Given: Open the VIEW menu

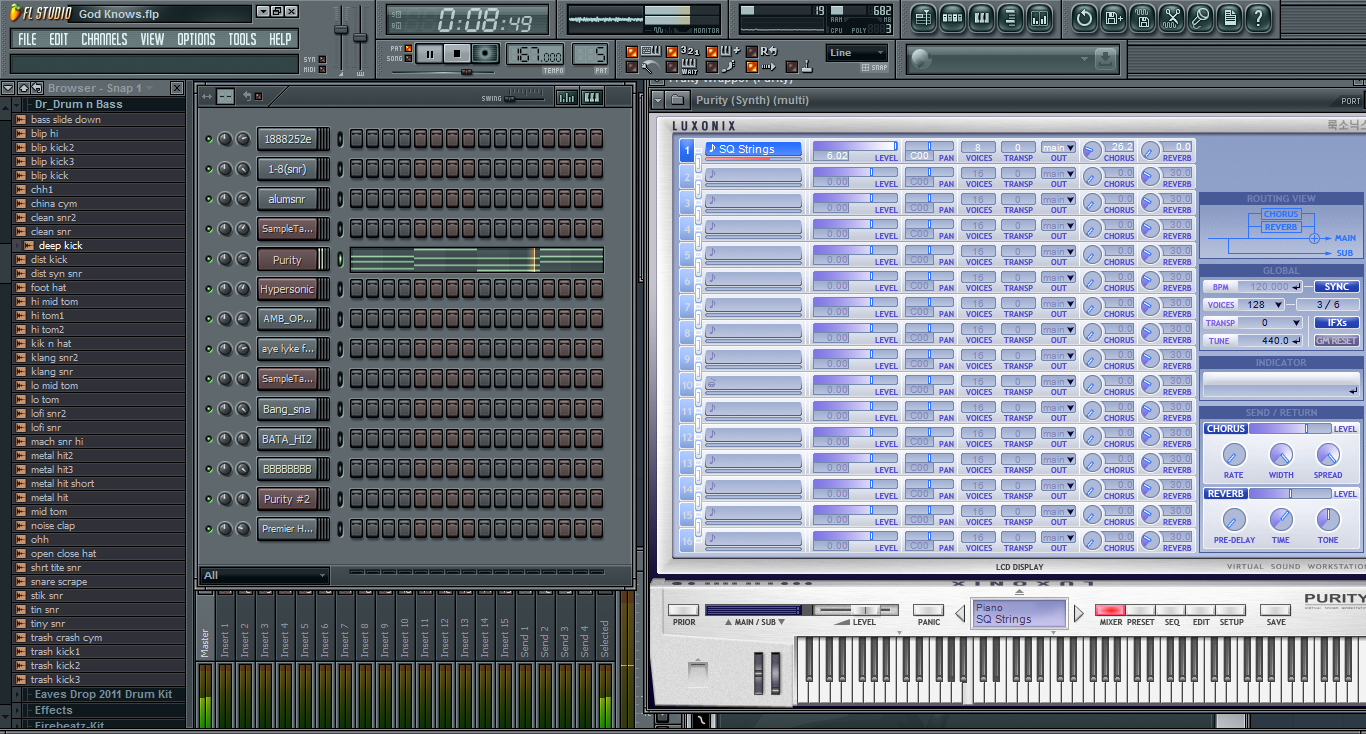Looking at the screenshot, I should pyautogui.click(x=152, y=39).
